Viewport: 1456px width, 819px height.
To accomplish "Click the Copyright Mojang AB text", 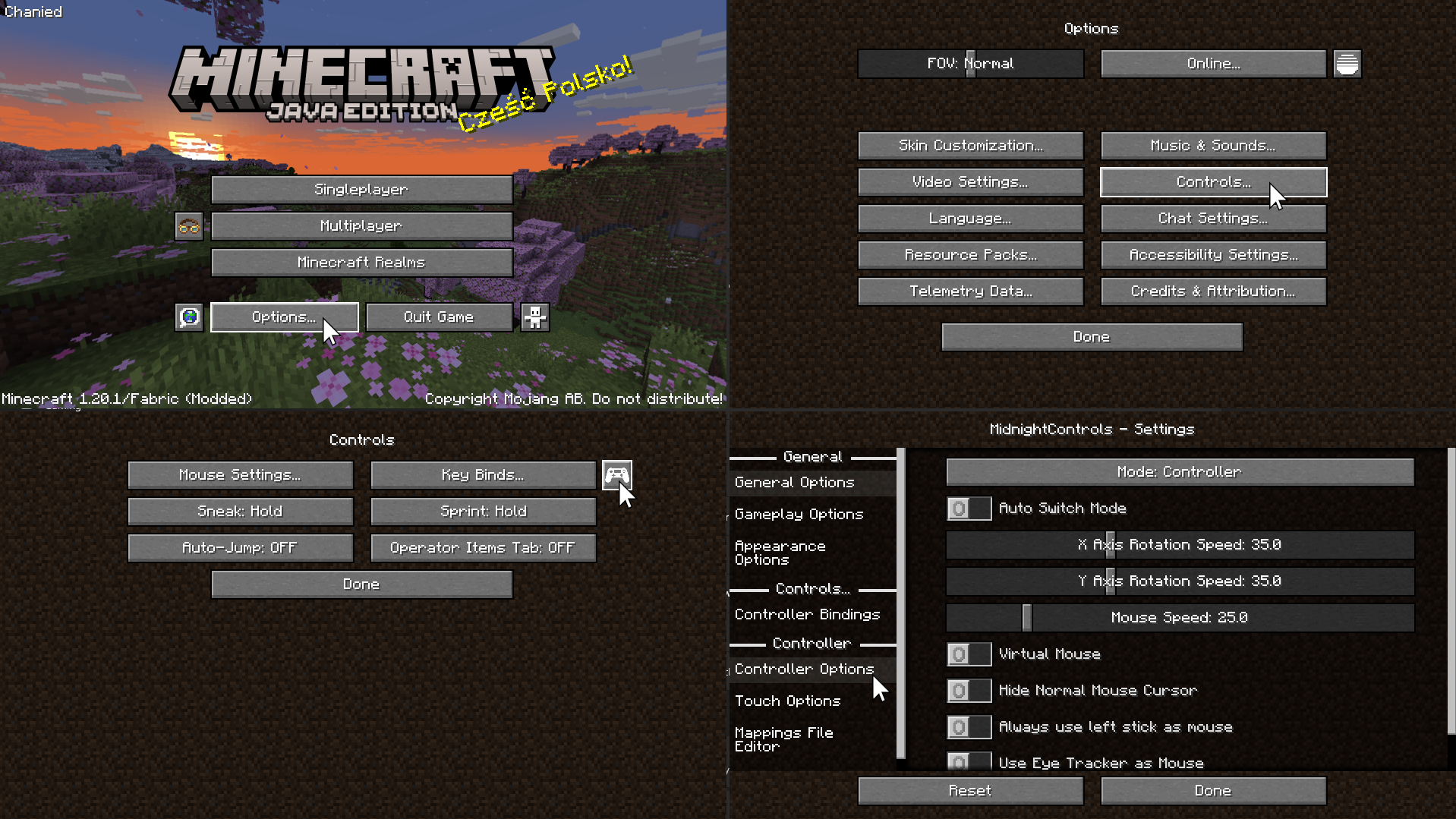I will coord(574,399).
